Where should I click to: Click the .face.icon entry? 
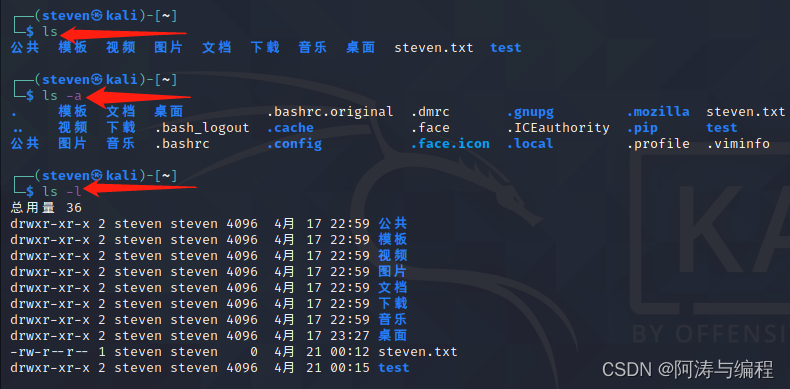[x=450, y=144]
